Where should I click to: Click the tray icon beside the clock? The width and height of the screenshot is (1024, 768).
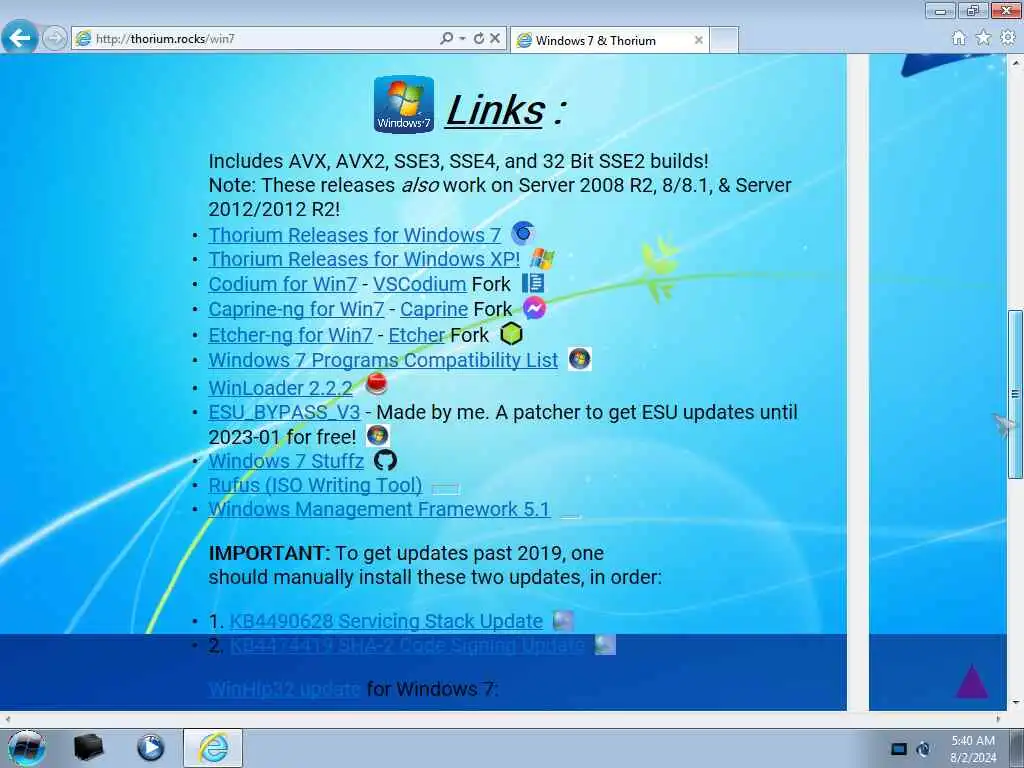click(x=923, y=749)
